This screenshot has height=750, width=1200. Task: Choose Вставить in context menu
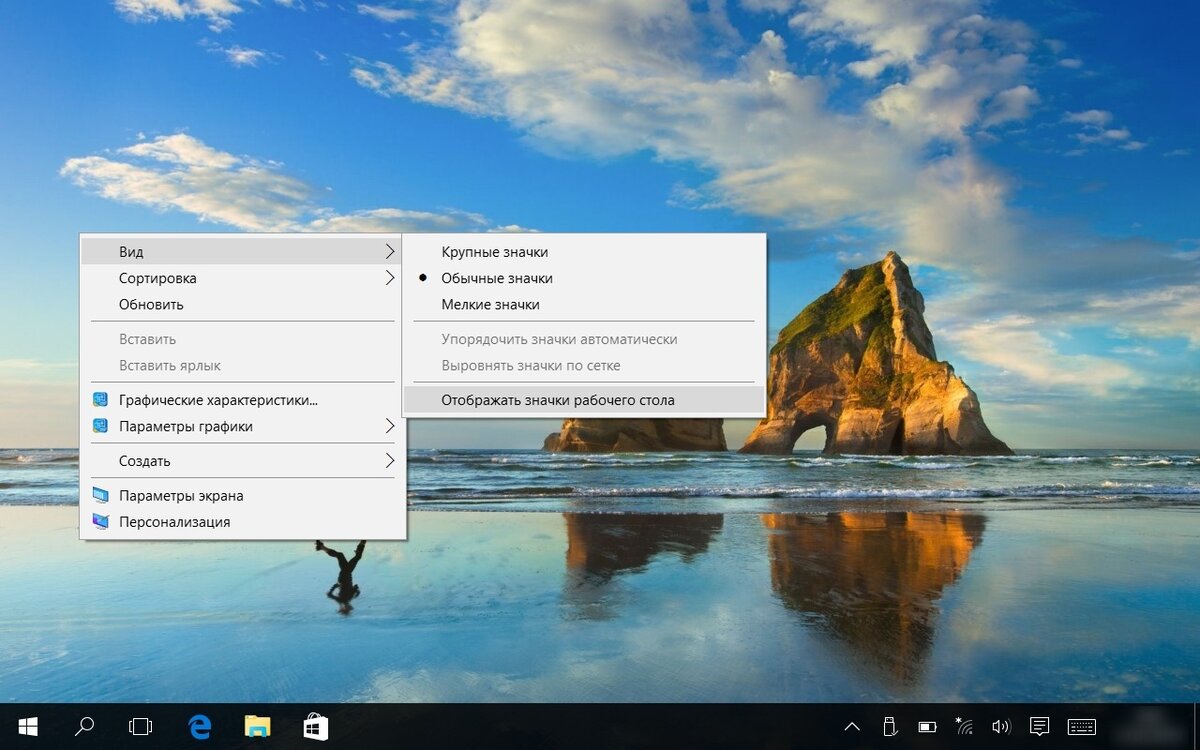tap(242, 339)
